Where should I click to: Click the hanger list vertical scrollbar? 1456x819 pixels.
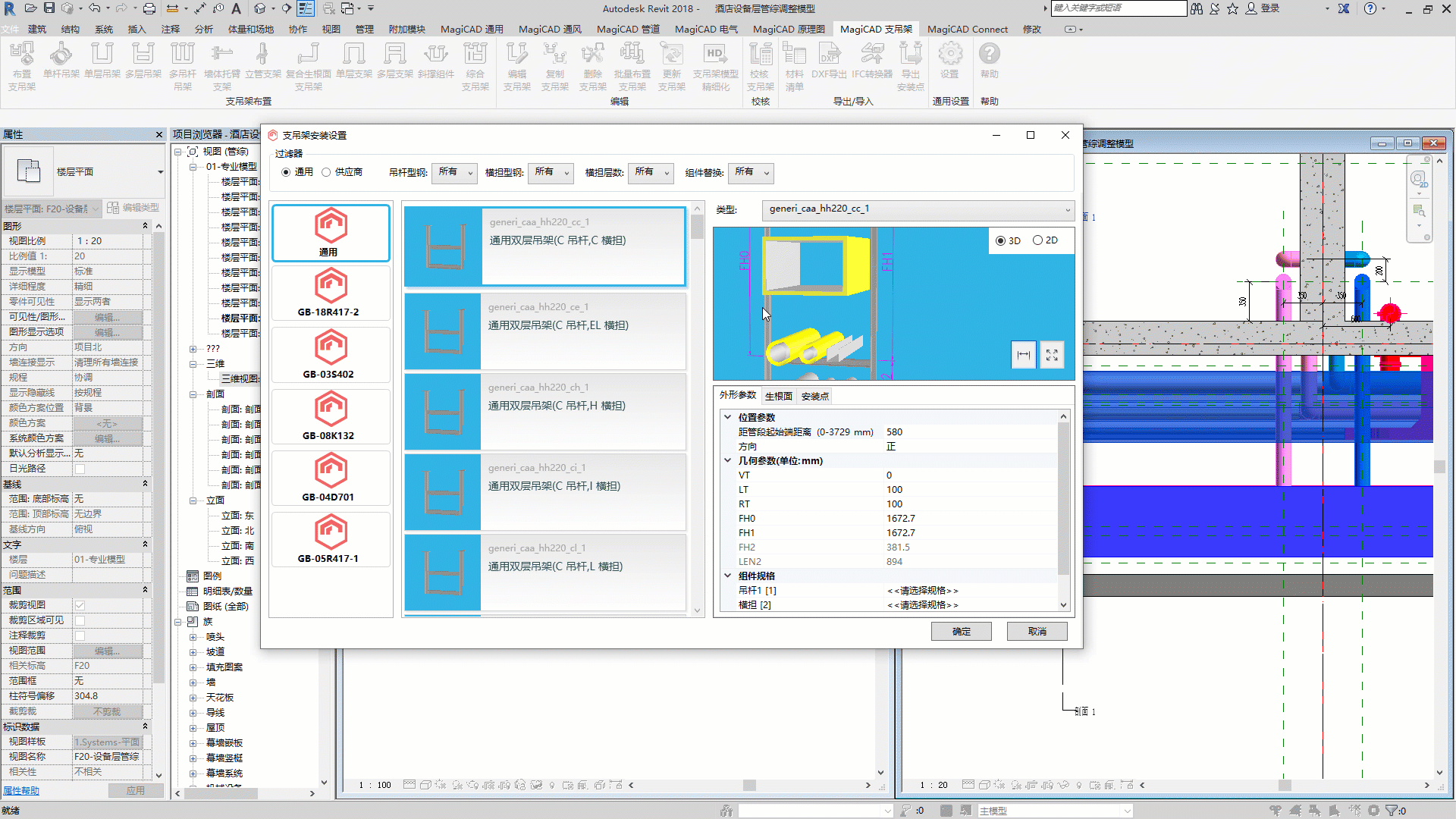pos(697,409)
